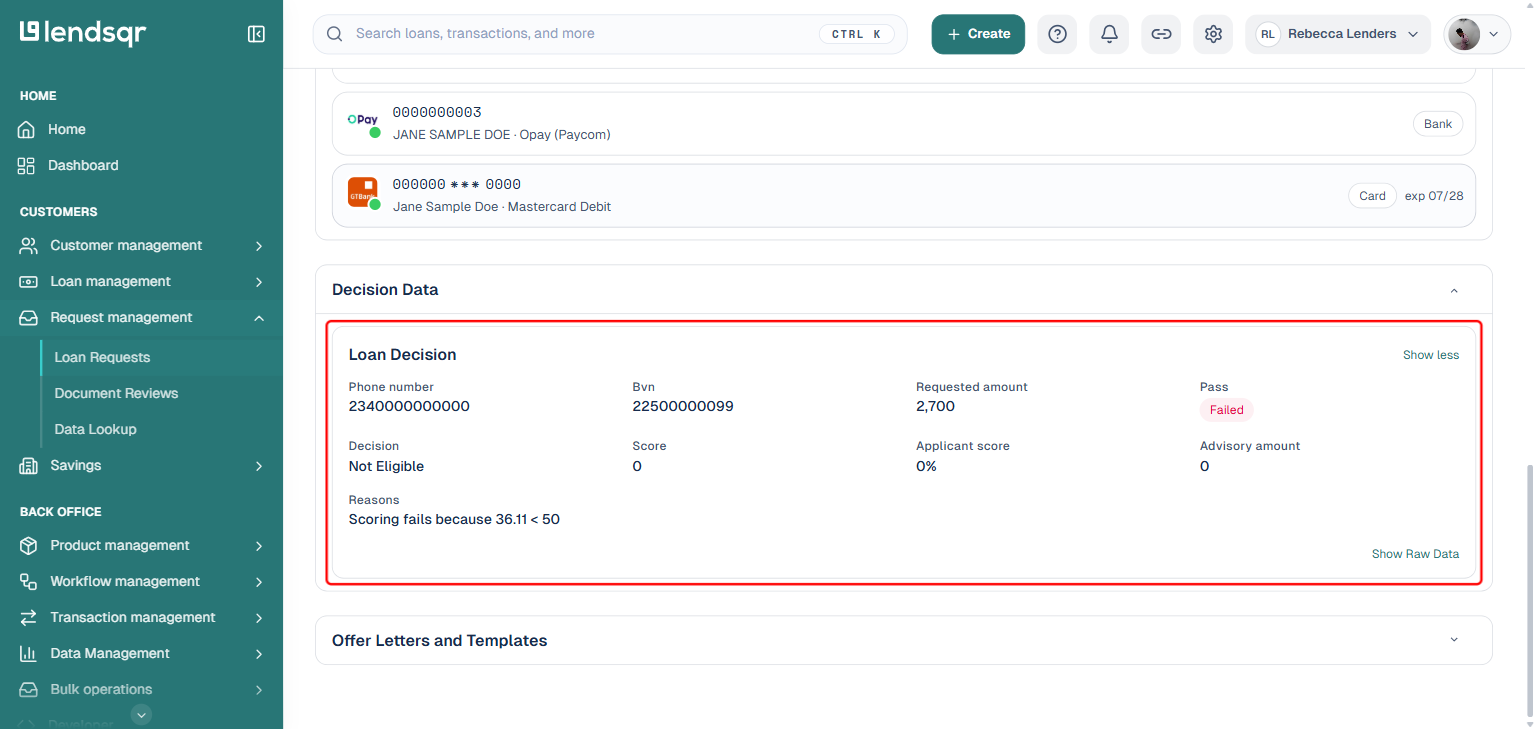Click the Savings icon in sidebar
Image resolution: width=1535 pixels, height=730 pixels.
(x=28, y=465)
